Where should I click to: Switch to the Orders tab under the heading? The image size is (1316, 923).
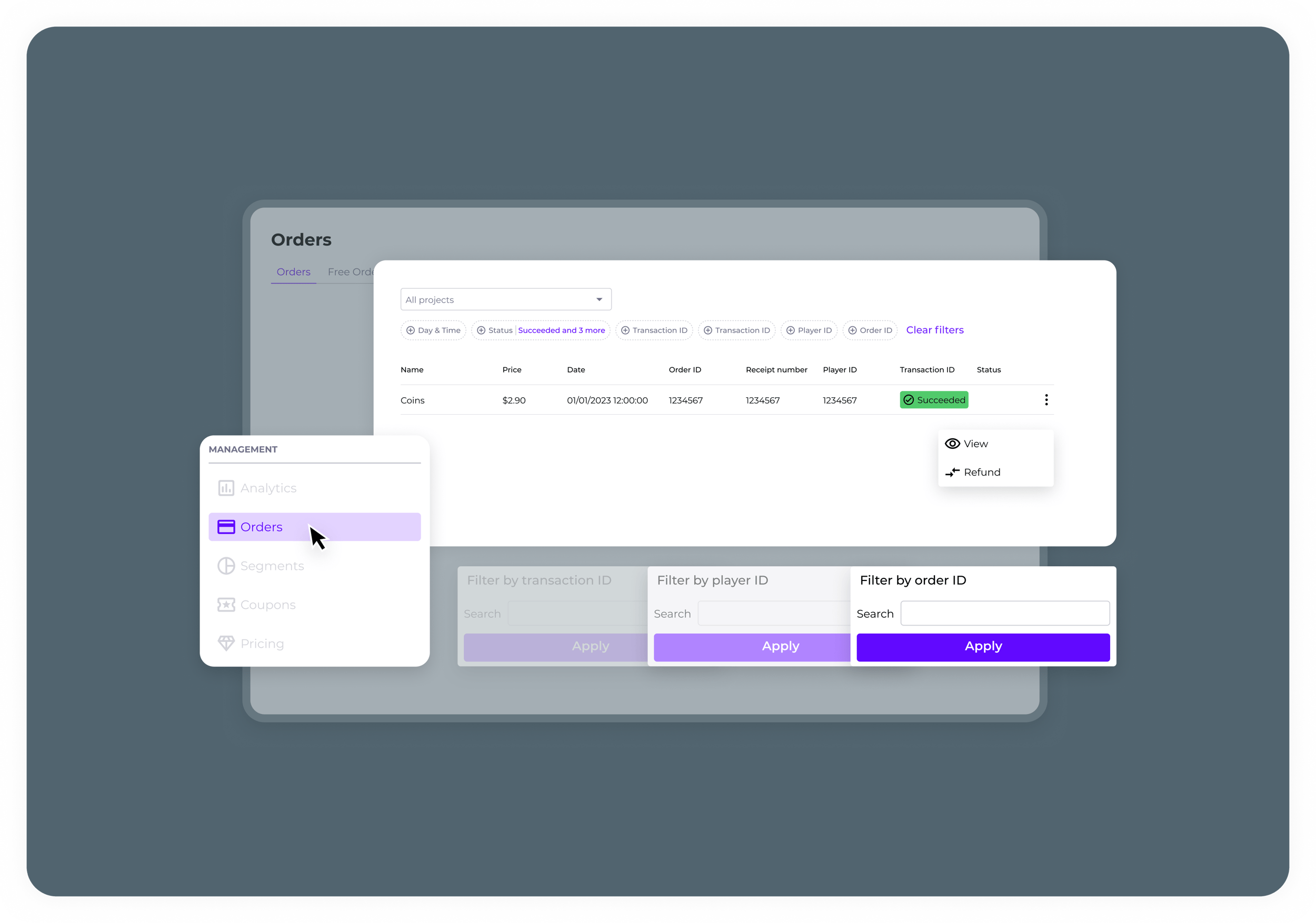pyautogui.click(x=293, y=272)
